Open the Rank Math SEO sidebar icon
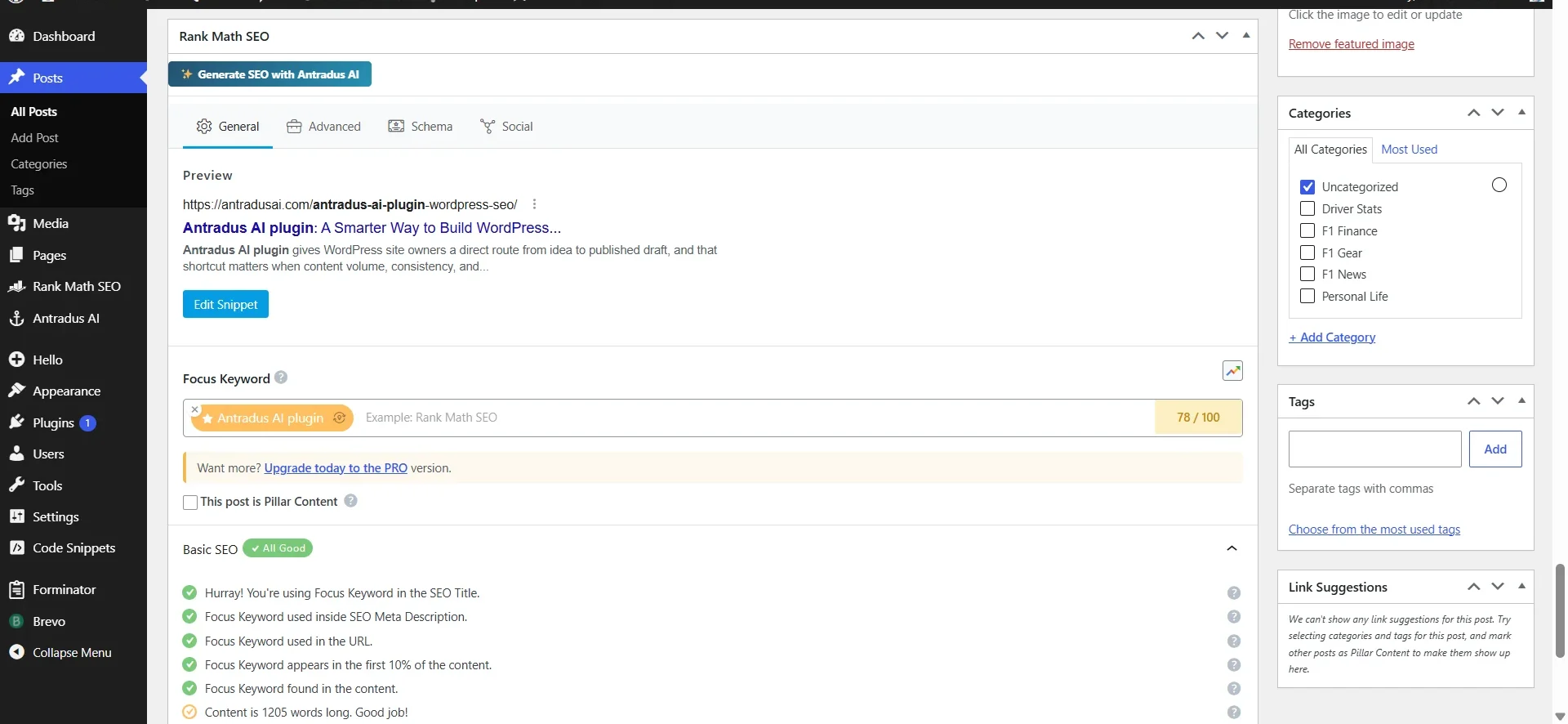 (16, 286)
